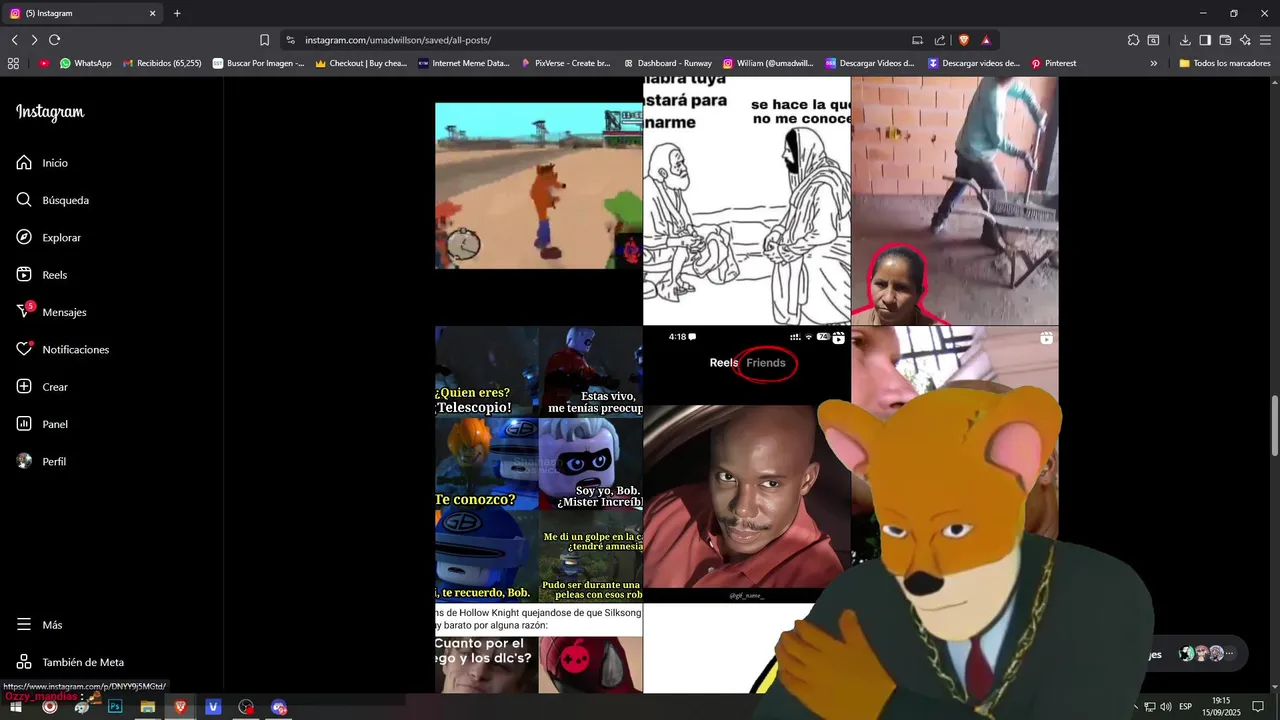Open Brave Rewards triangle icon
Viewport: 1280px width, 720px height.
click(986, 40)
